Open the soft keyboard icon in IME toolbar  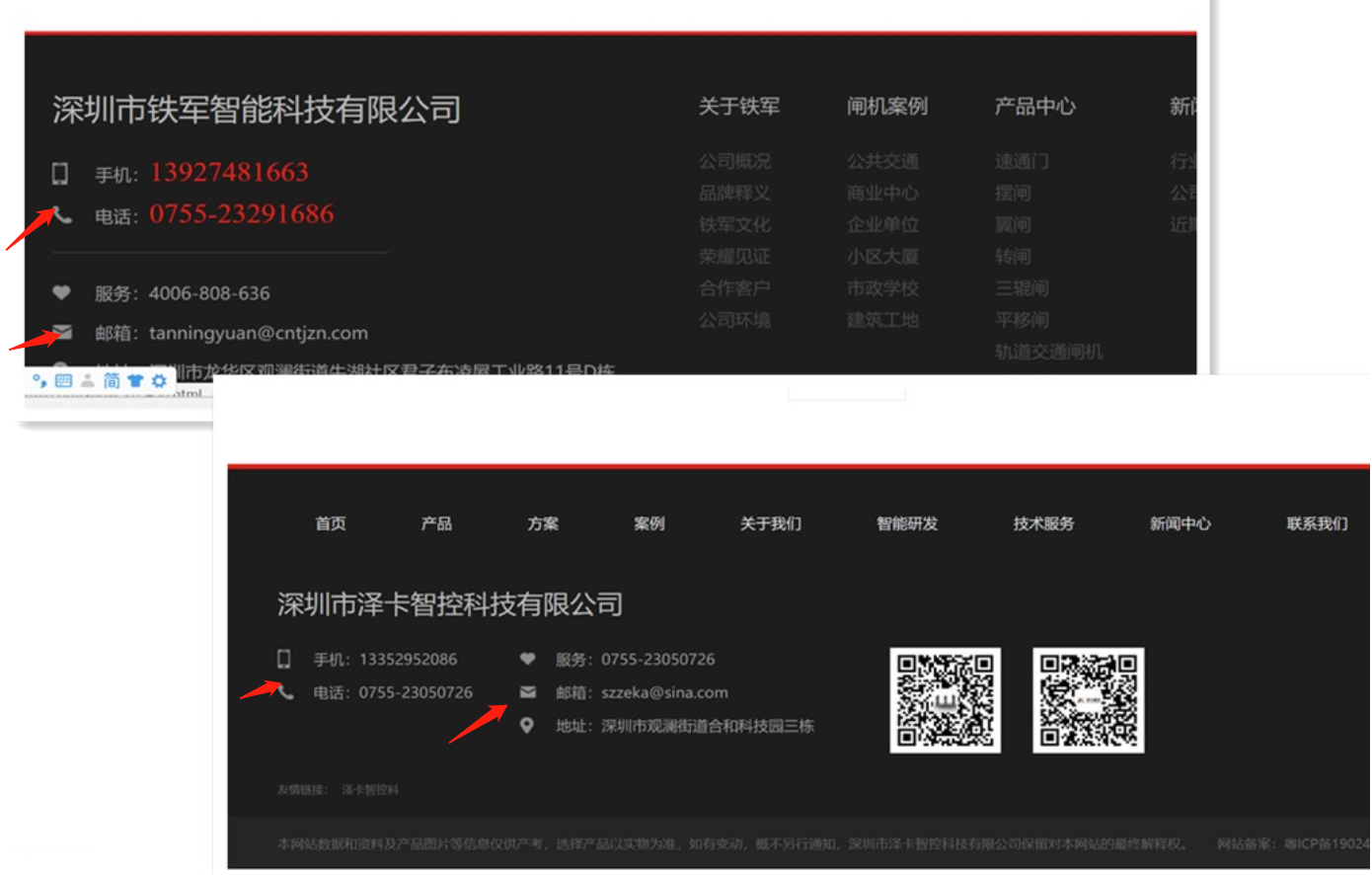(x=63, y=380)
